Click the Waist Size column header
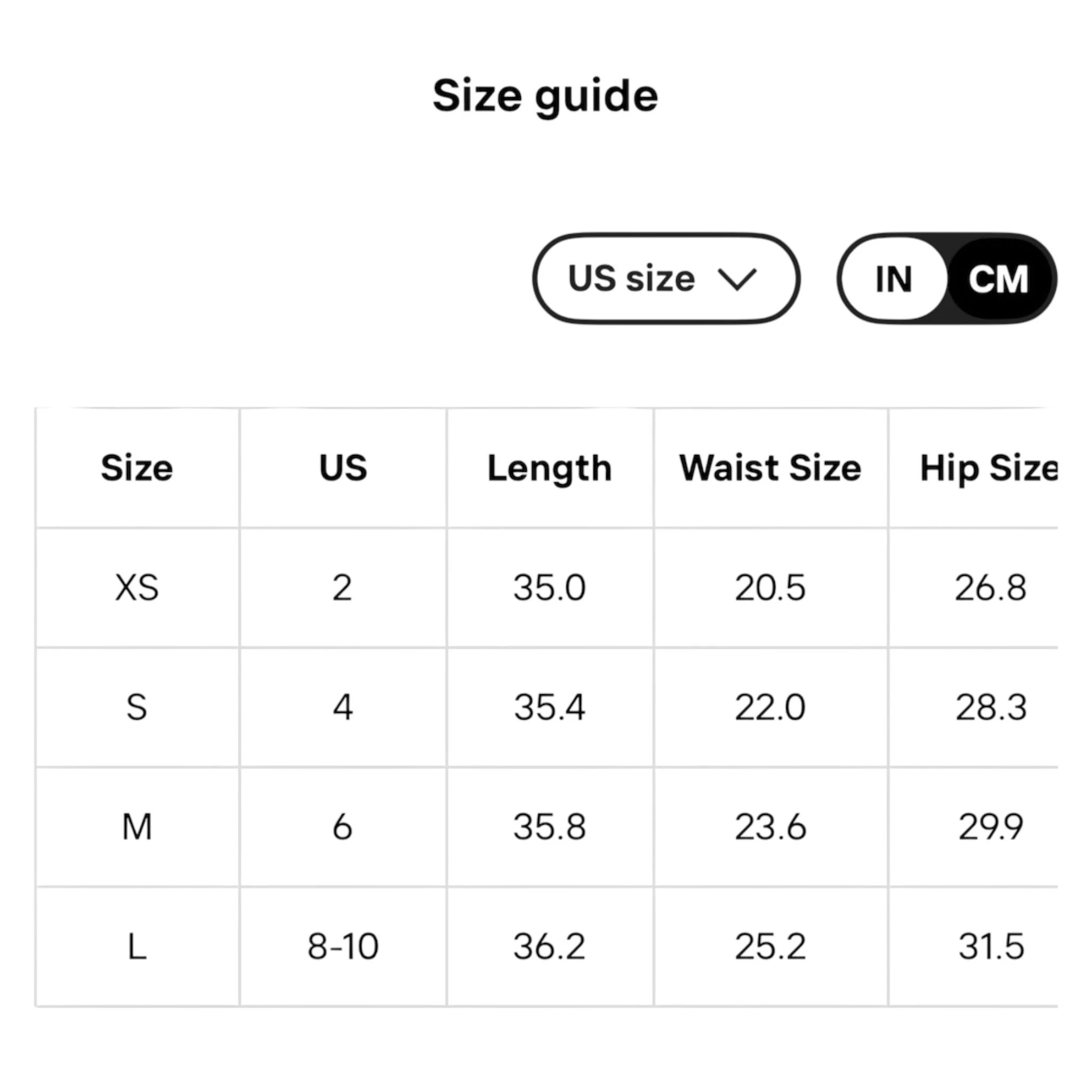 (x=770, y=468)
